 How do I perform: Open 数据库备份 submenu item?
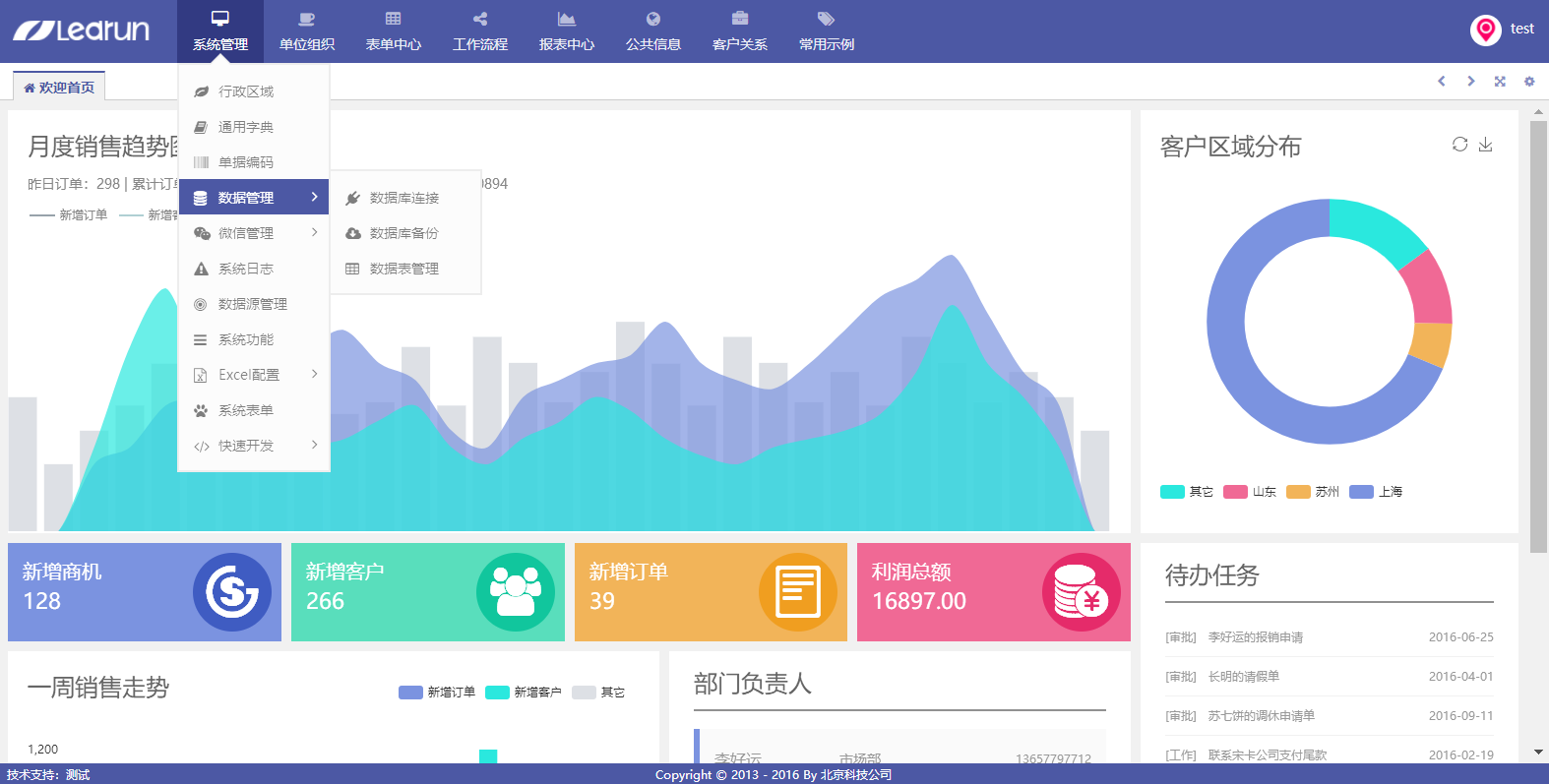pyautogui.click(x=405, y=233)
